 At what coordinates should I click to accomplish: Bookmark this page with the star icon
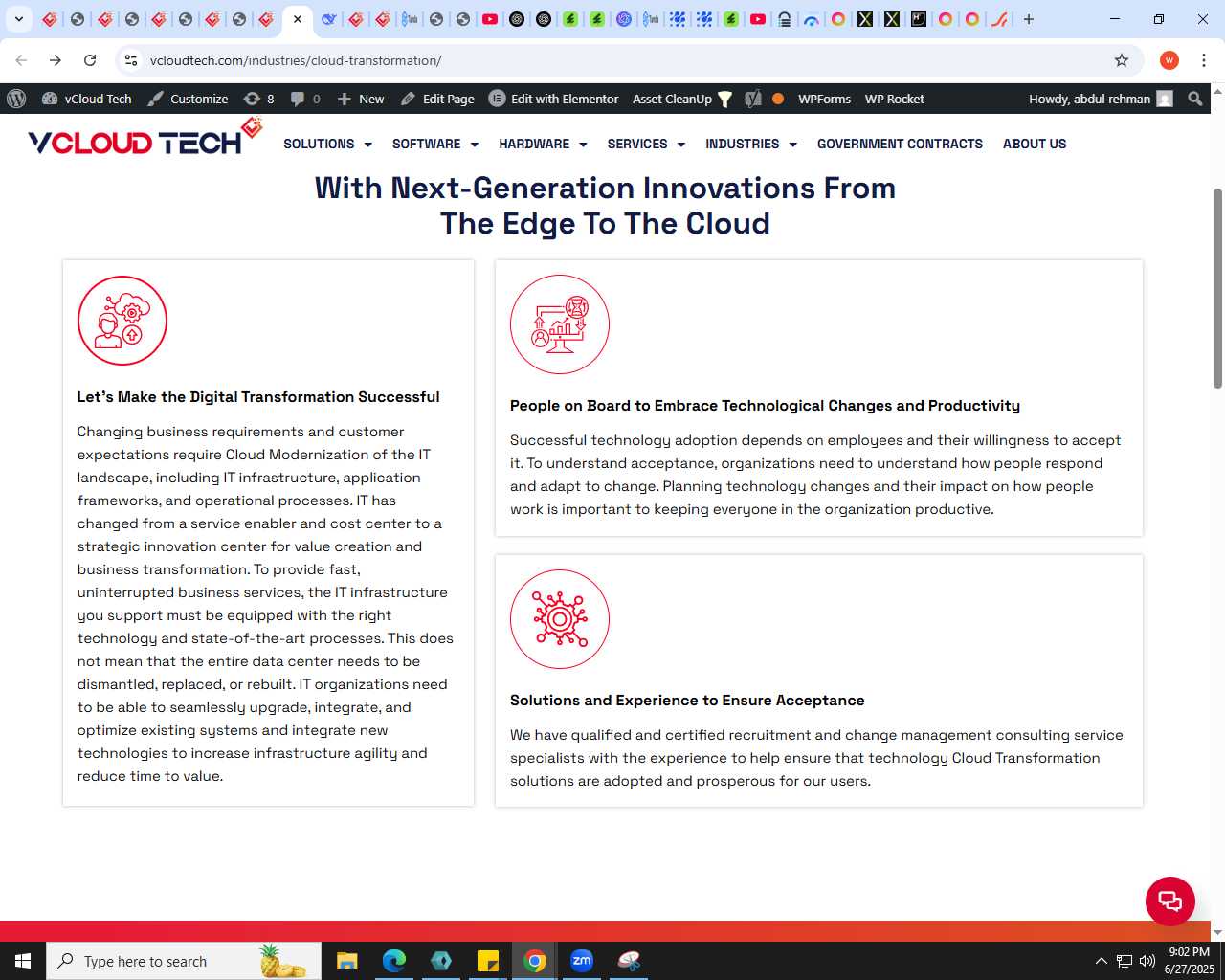(1122, 60)
